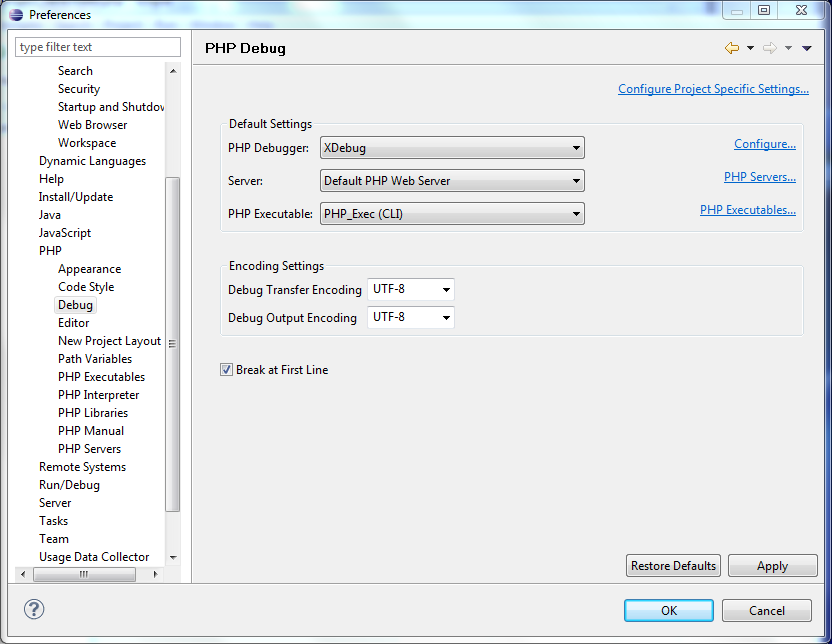
Task: Select Usage Data Collector tree item
Action: click(94, 557)
